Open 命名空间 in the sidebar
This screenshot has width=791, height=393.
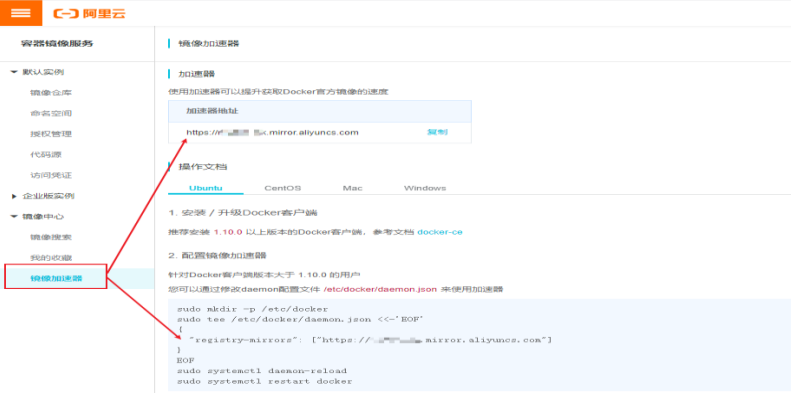pos(50,114)
